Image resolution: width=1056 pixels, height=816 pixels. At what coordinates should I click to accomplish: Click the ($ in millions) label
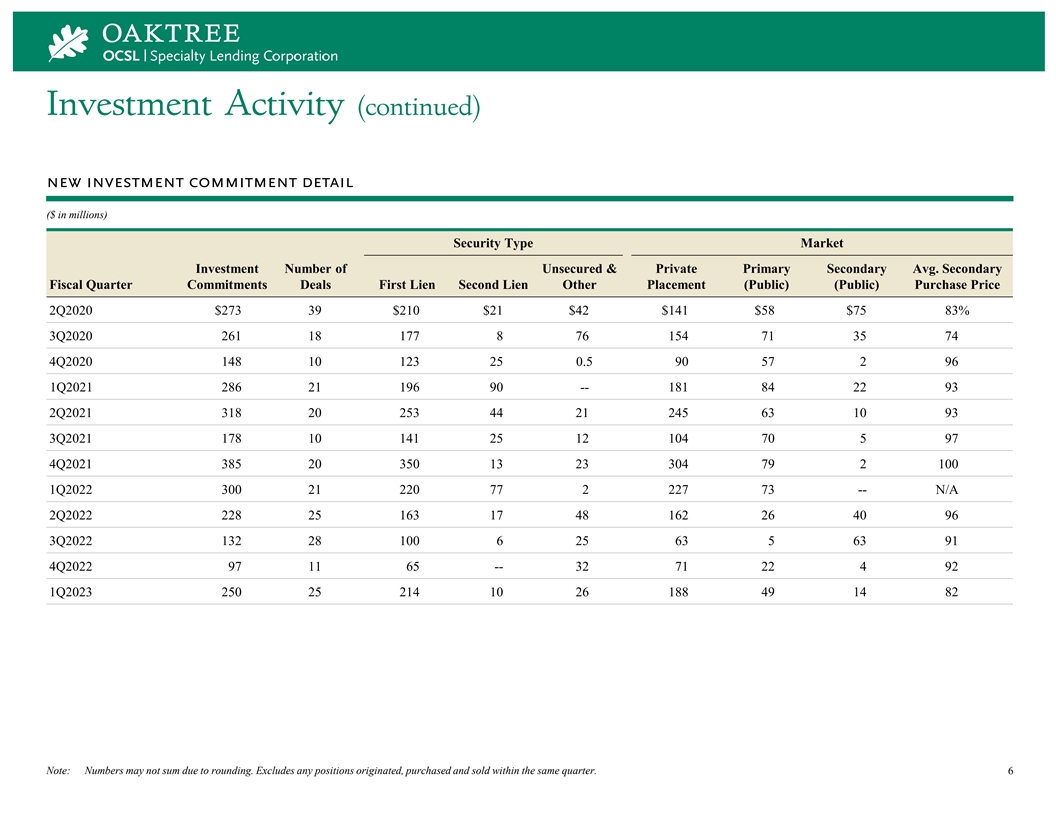pyautogui.click(x=77, y=215)
